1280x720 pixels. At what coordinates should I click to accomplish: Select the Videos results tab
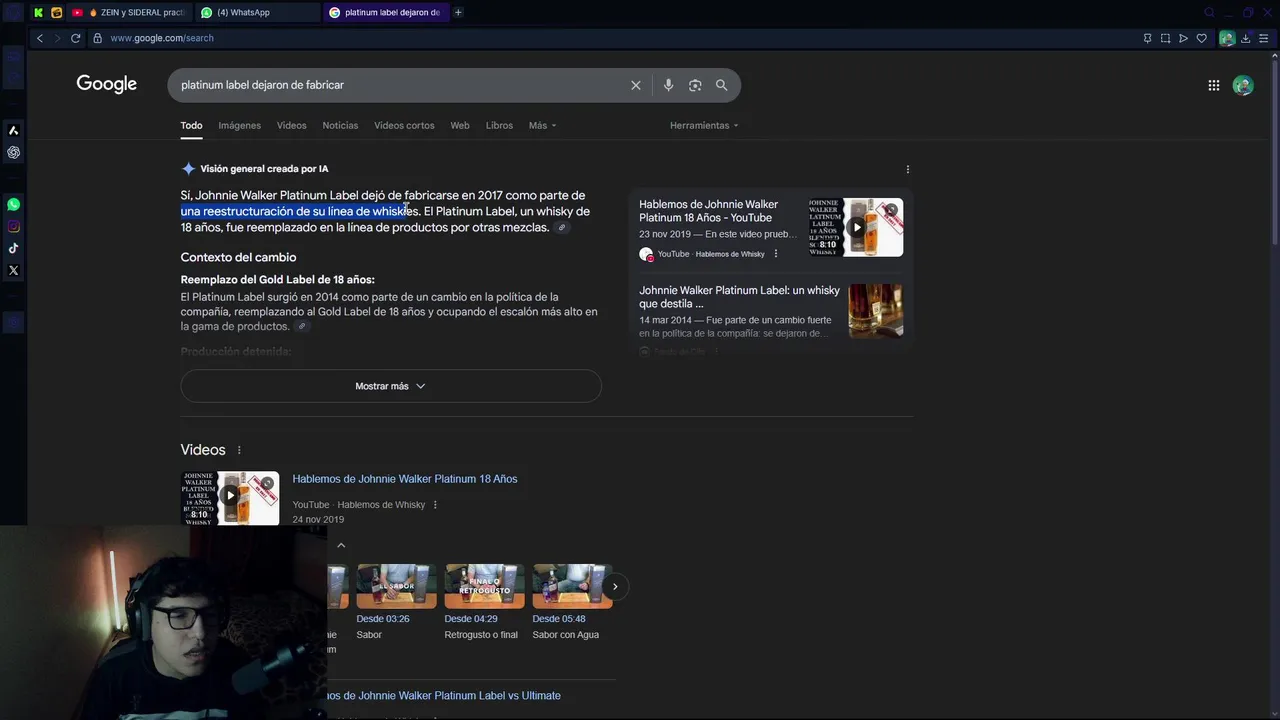[291, 125]
